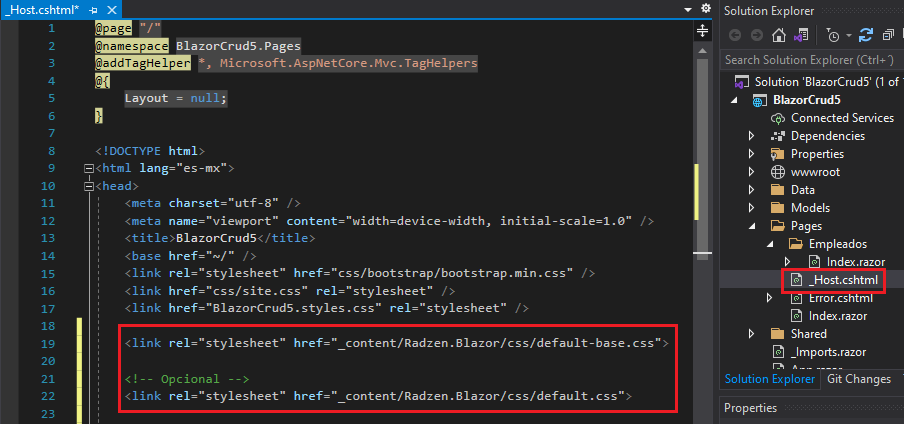
Task: Click line number 19 in gutter
Action: click(48, 344)
